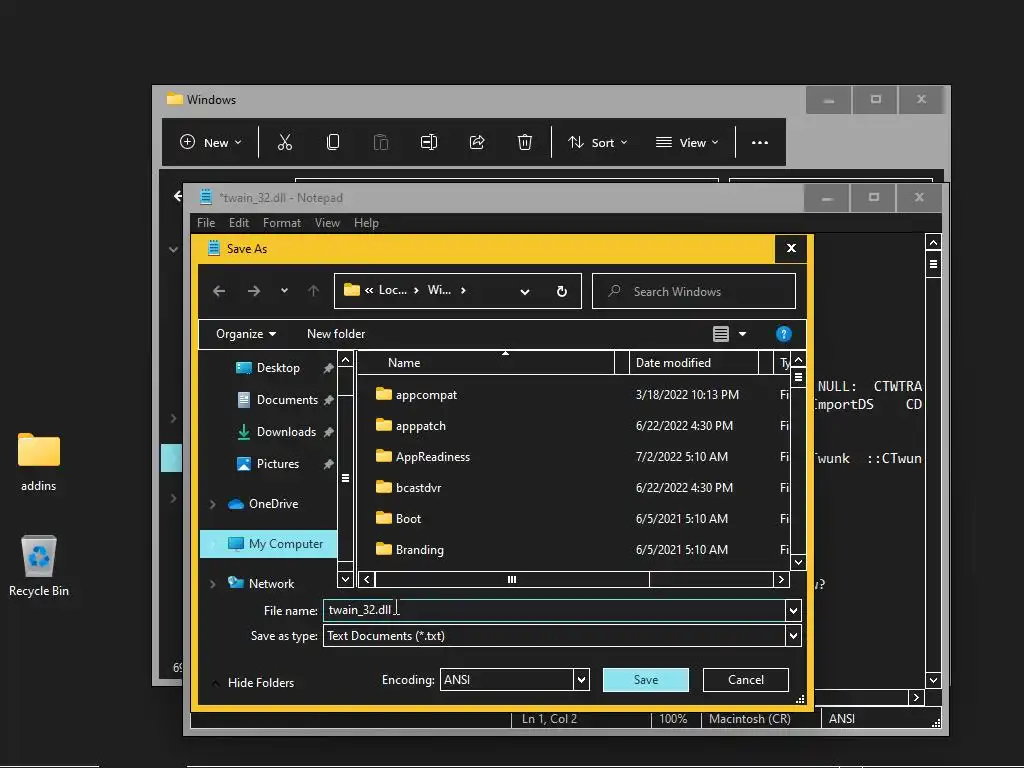Click the blue Help icon in Save As
Viewport: 1024px width, 768px height.
coord(784,334)
